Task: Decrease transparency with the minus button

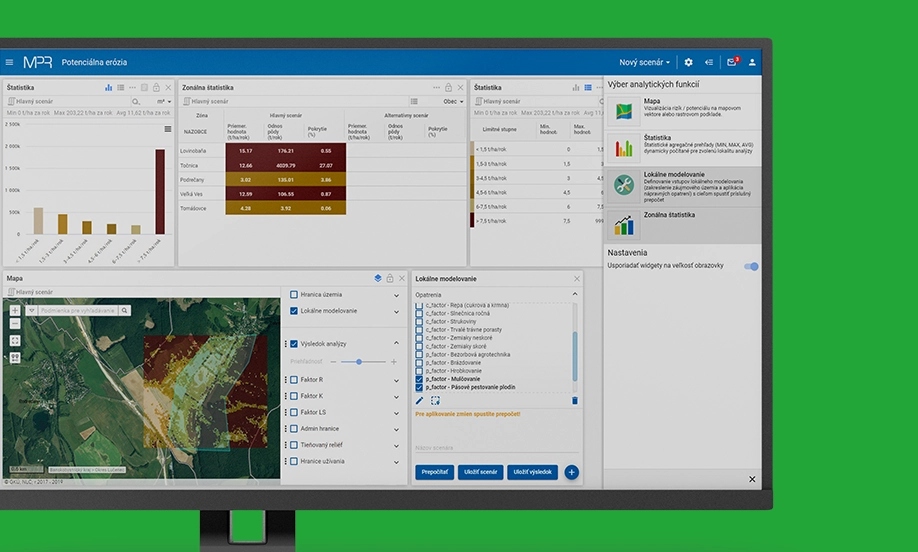Action: 333,362
